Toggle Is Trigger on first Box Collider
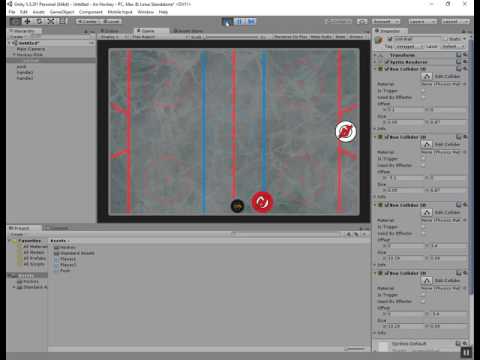The height and width of the screenshot is (360, 480). 423,91
